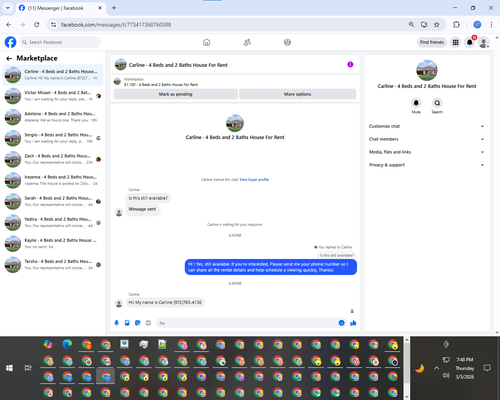Expand Media, files and links section
The image size is (500, 400).
click(426, 152)
